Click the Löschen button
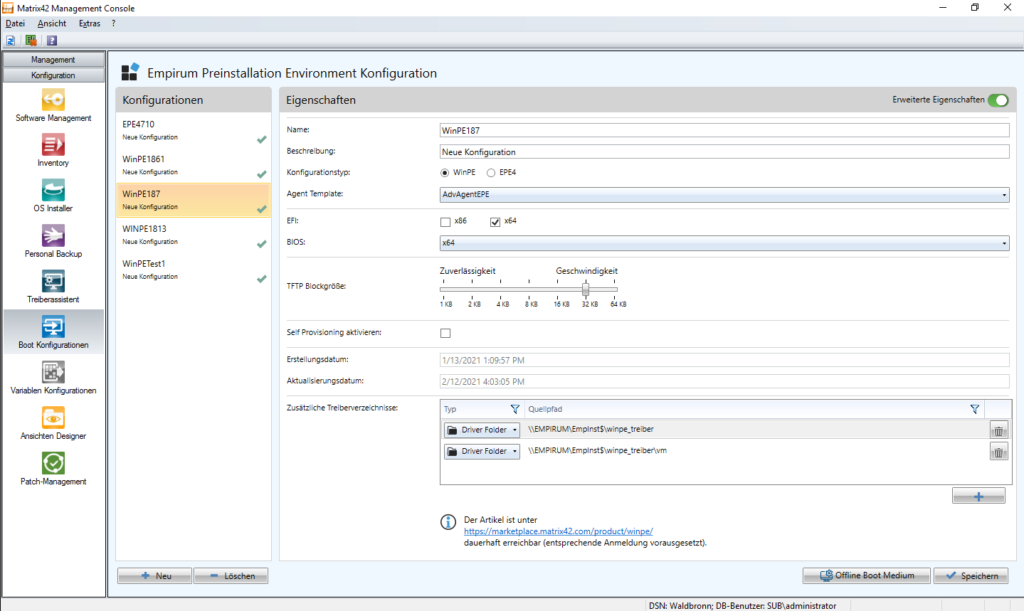 (231, 576)
